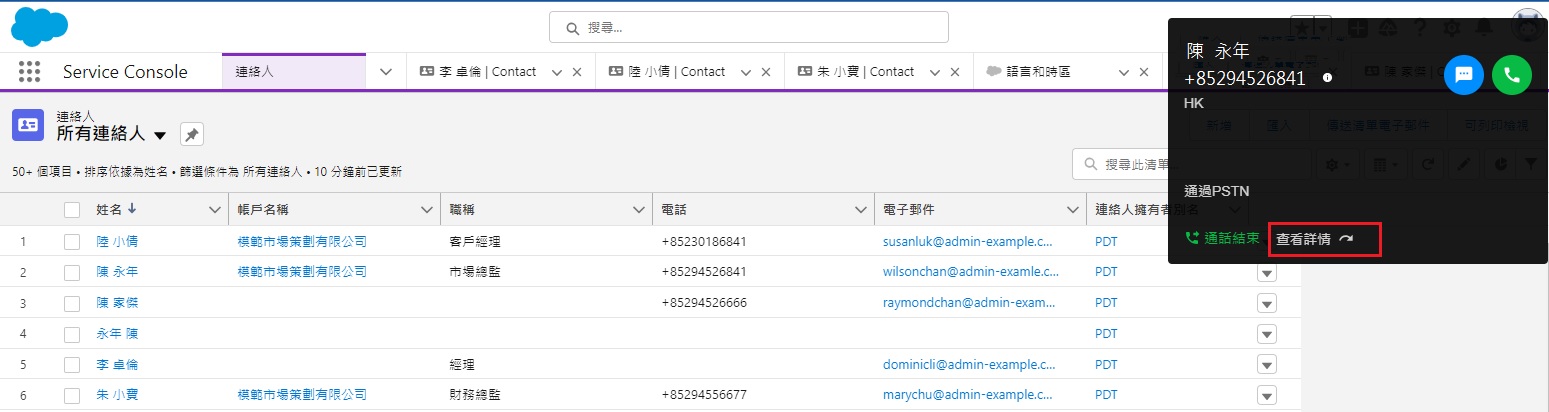Click the Salesforce cloud logo

39,27
